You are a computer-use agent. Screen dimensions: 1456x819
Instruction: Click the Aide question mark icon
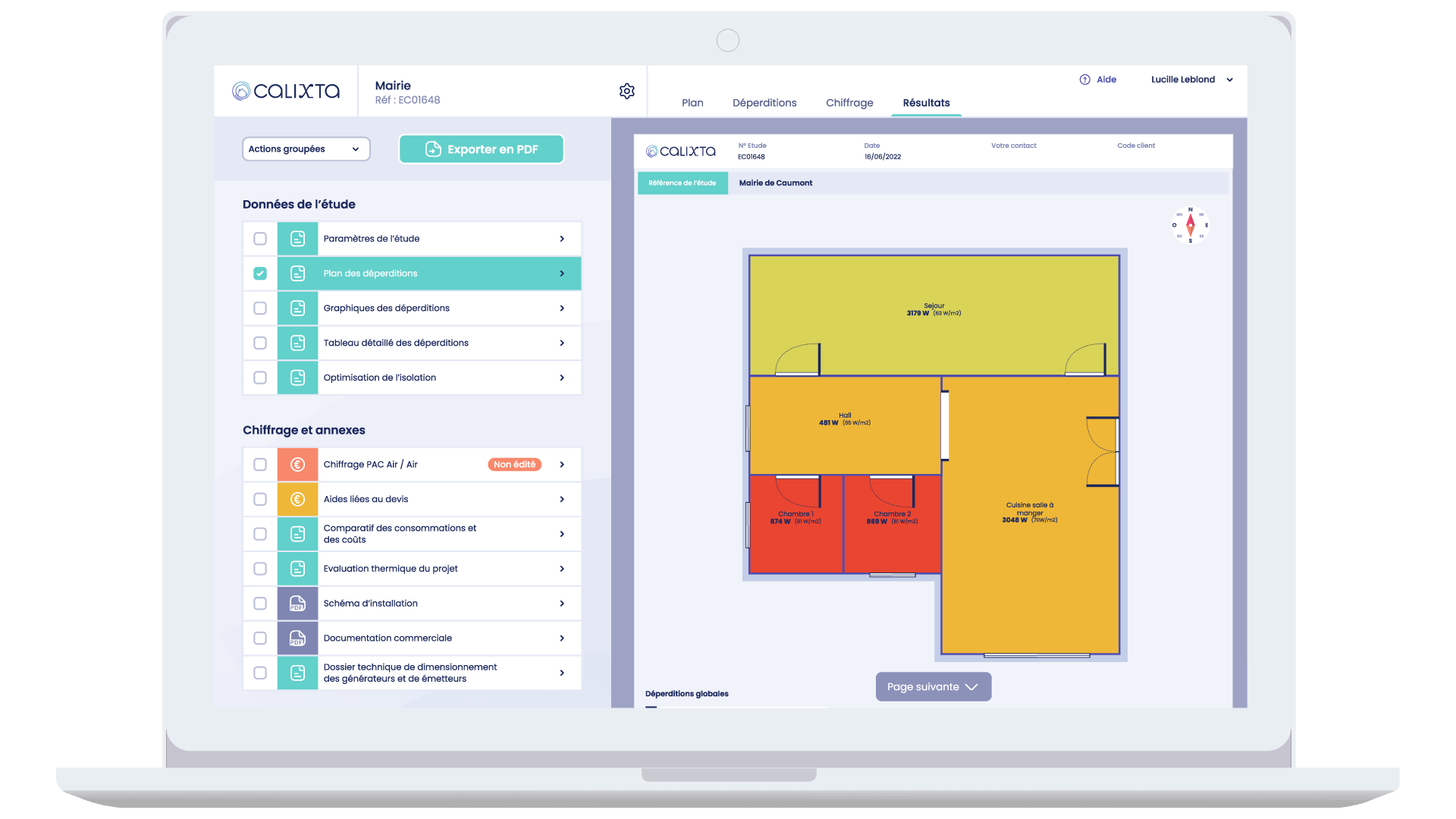tap(1084, 80)
